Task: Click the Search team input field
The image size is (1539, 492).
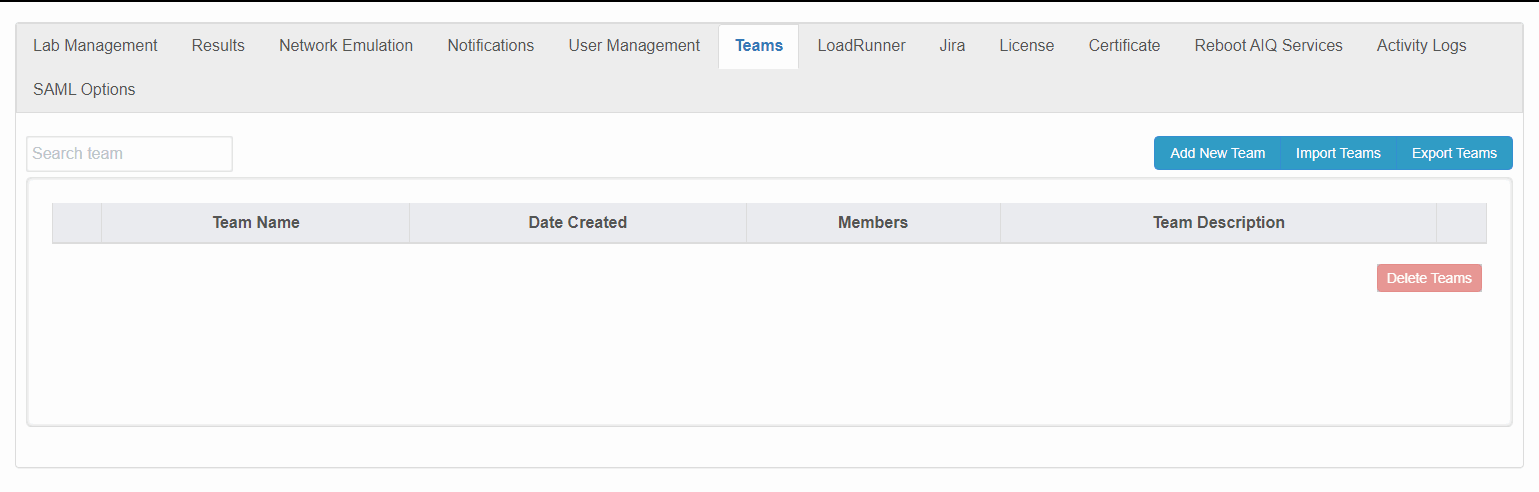Action: 129,154
